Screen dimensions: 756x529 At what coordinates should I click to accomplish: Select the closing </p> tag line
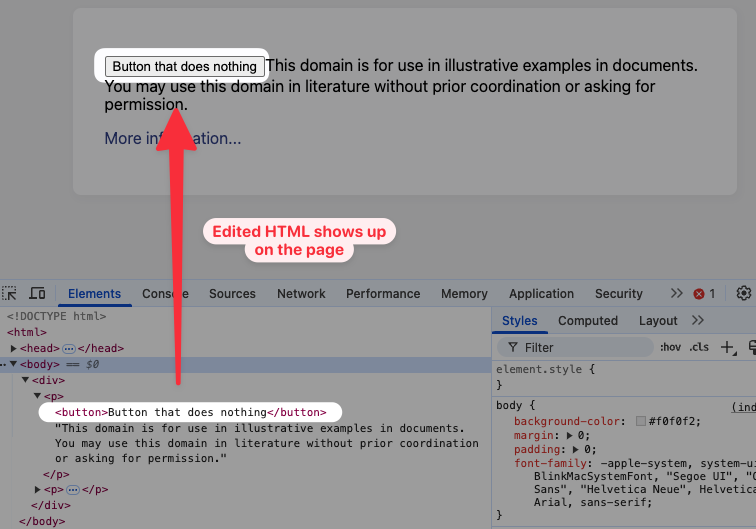[56, 474]
